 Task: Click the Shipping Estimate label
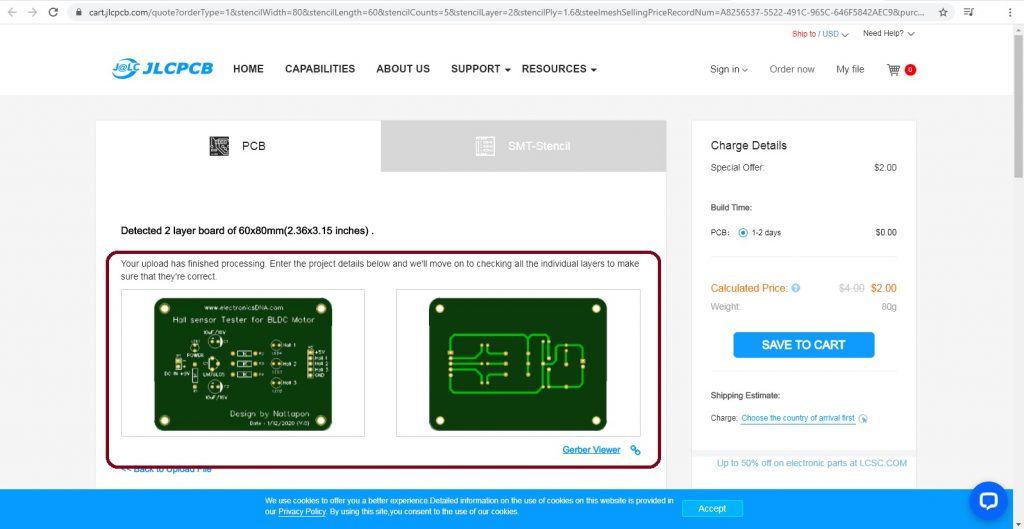point(745,396)
